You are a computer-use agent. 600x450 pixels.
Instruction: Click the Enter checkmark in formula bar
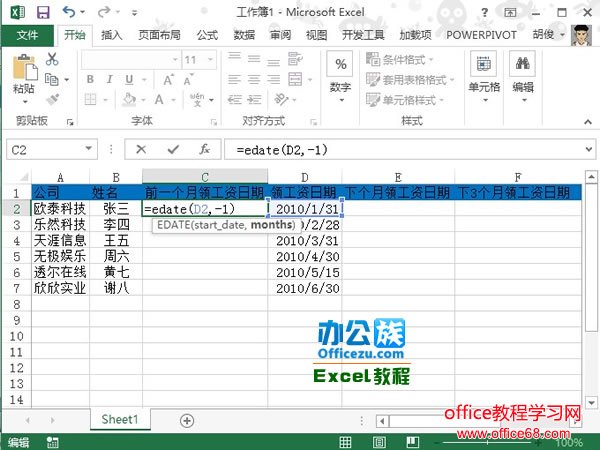pos(173,149)
